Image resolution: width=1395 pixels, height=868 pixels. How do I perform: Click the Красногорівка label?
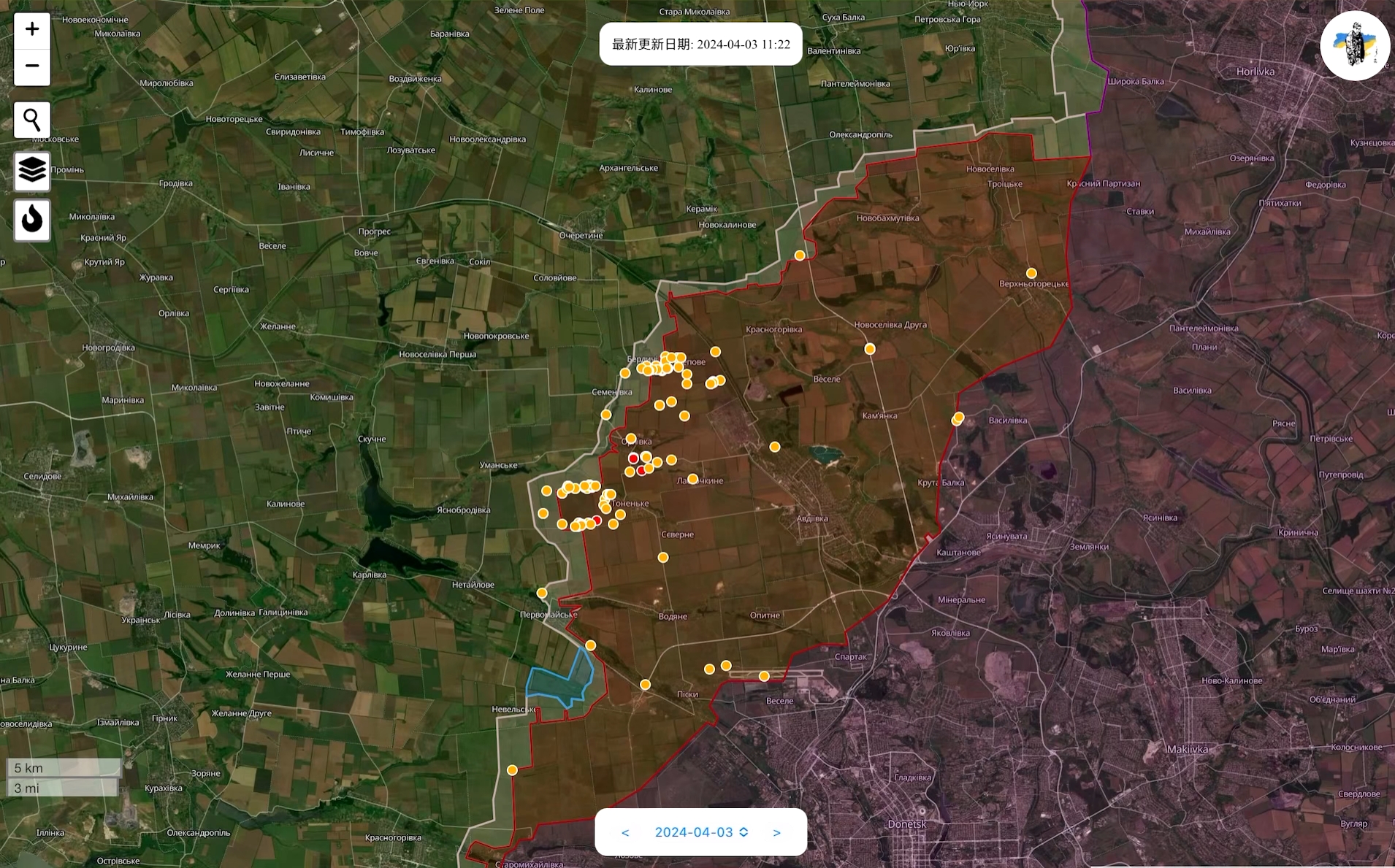tap(773, 329)
